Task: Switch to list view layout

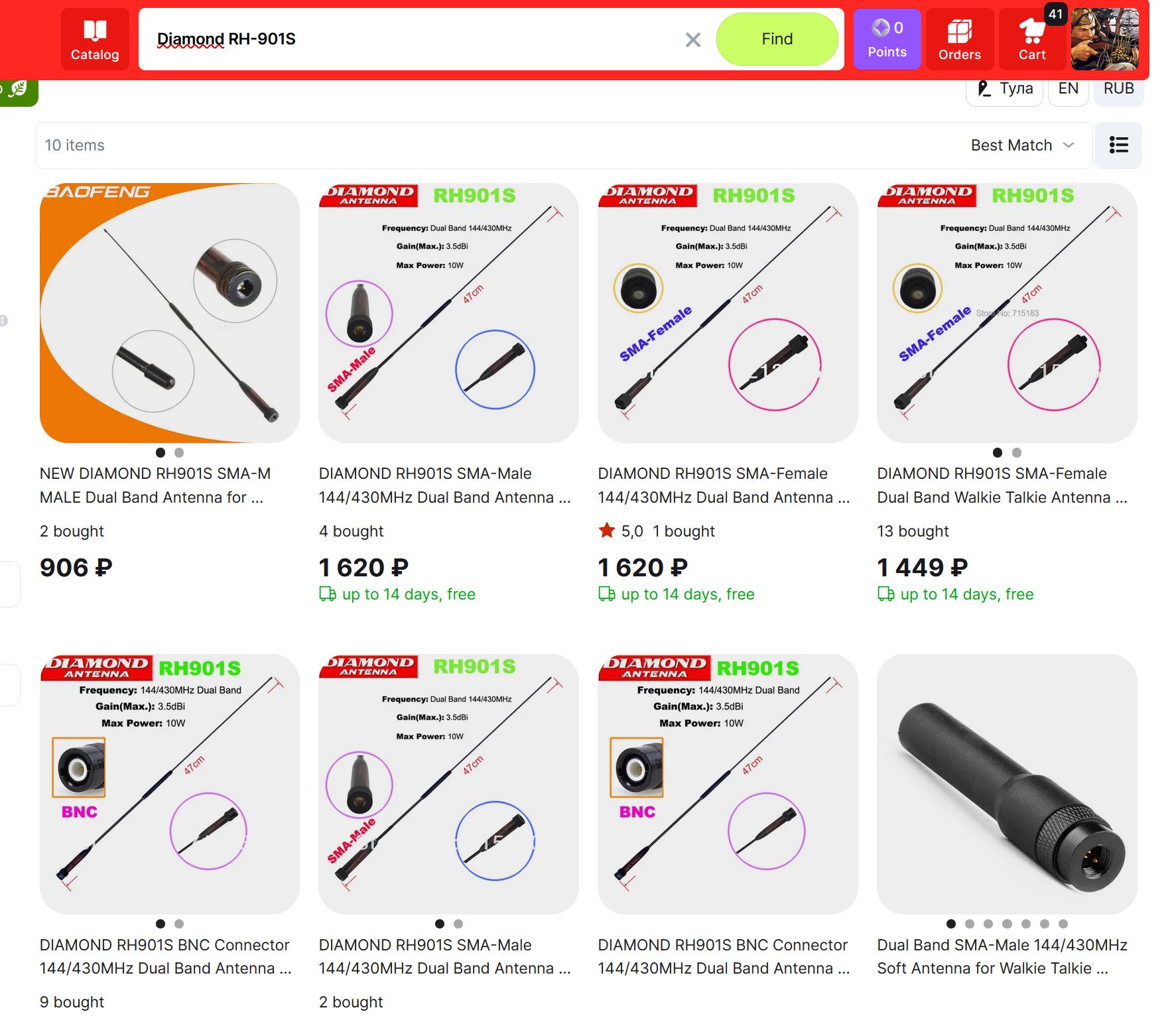Action: click(1118, 145)
